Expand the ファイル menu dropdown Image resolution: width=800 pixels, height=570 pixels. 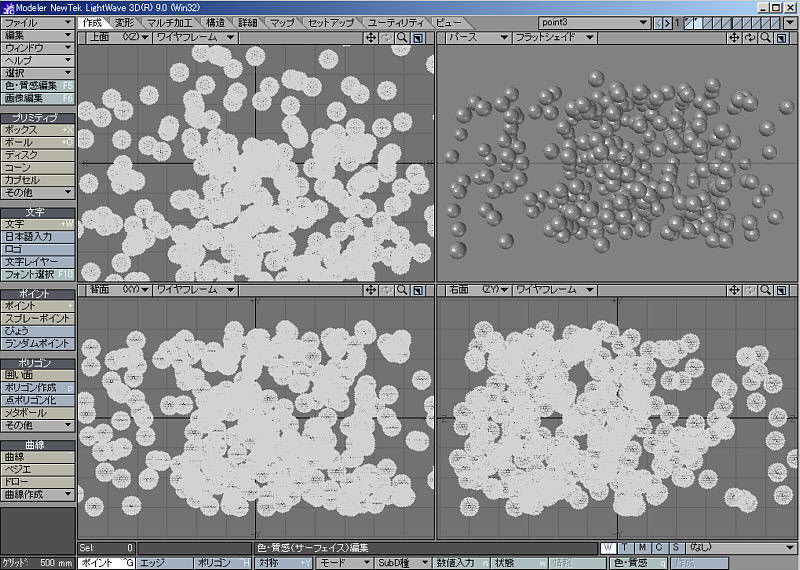click(x=38, y=21)
